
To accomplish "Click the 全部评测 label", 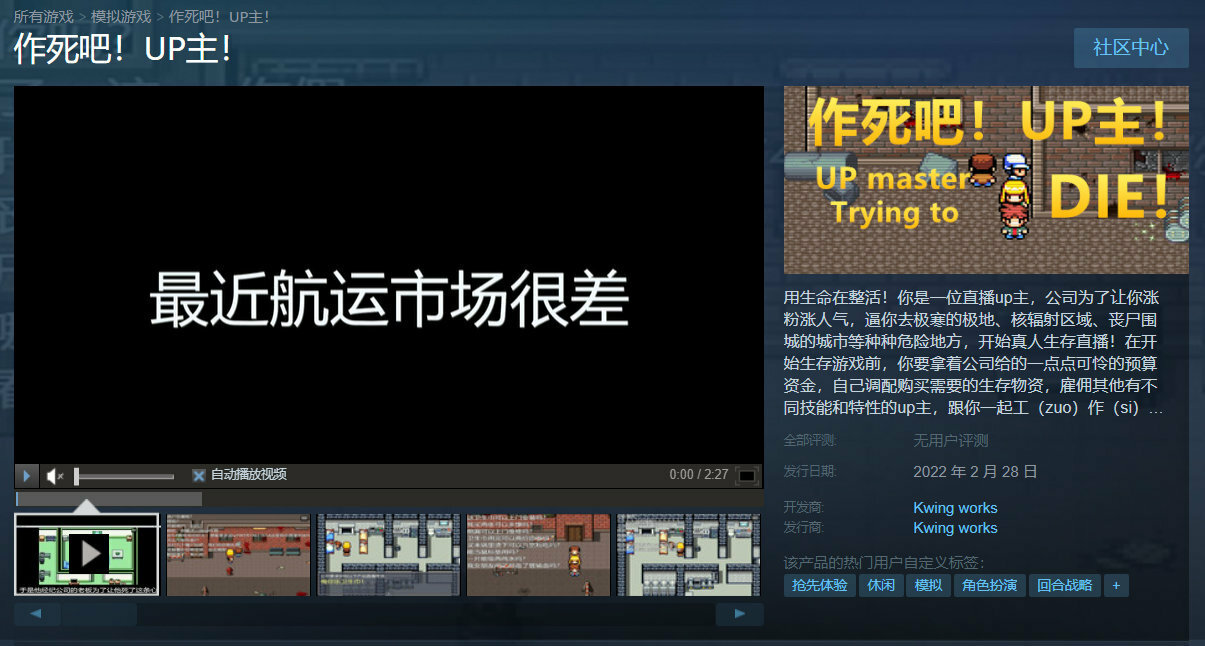I will click(x=810, y=441).
